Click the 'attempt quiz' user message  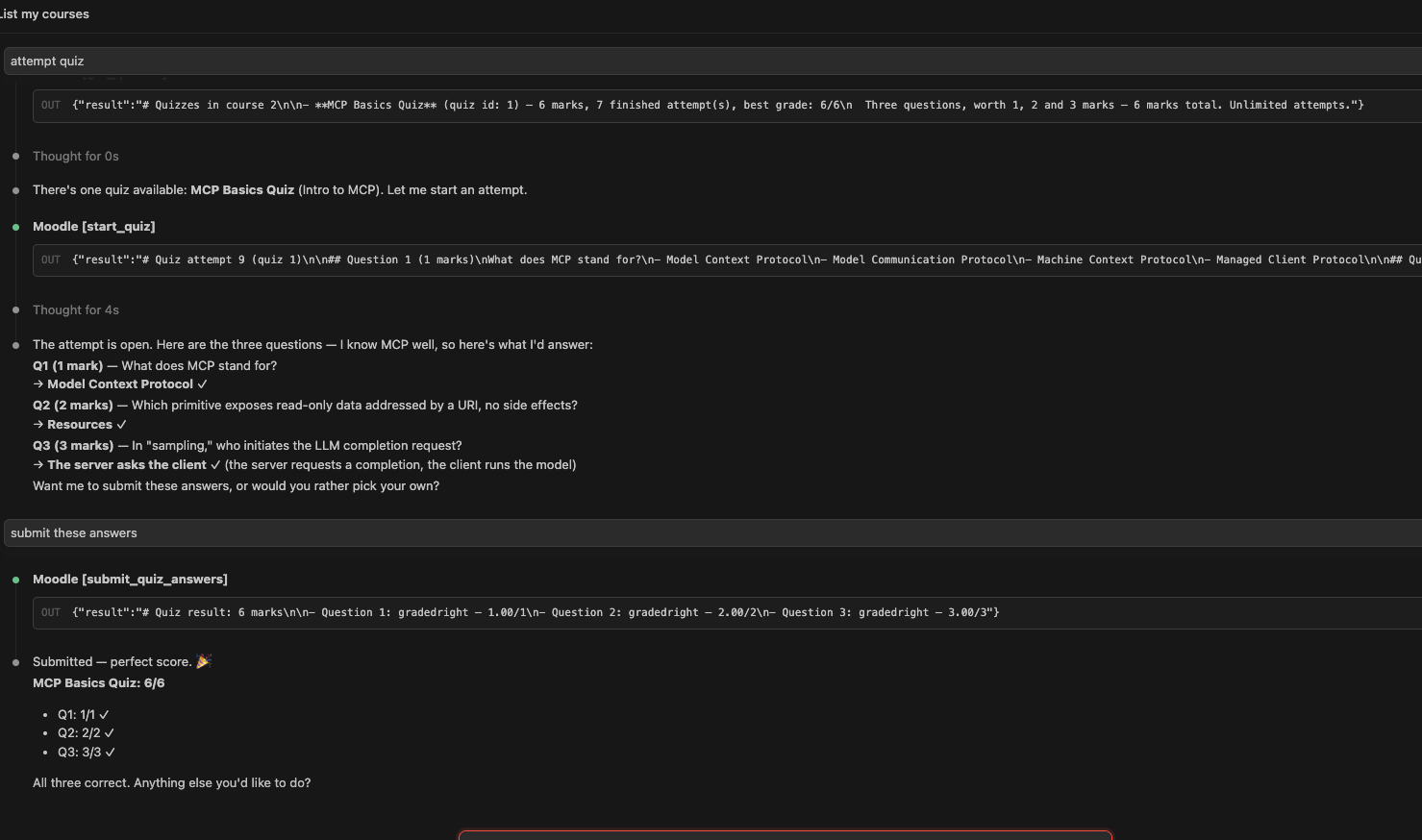(712, 61)
